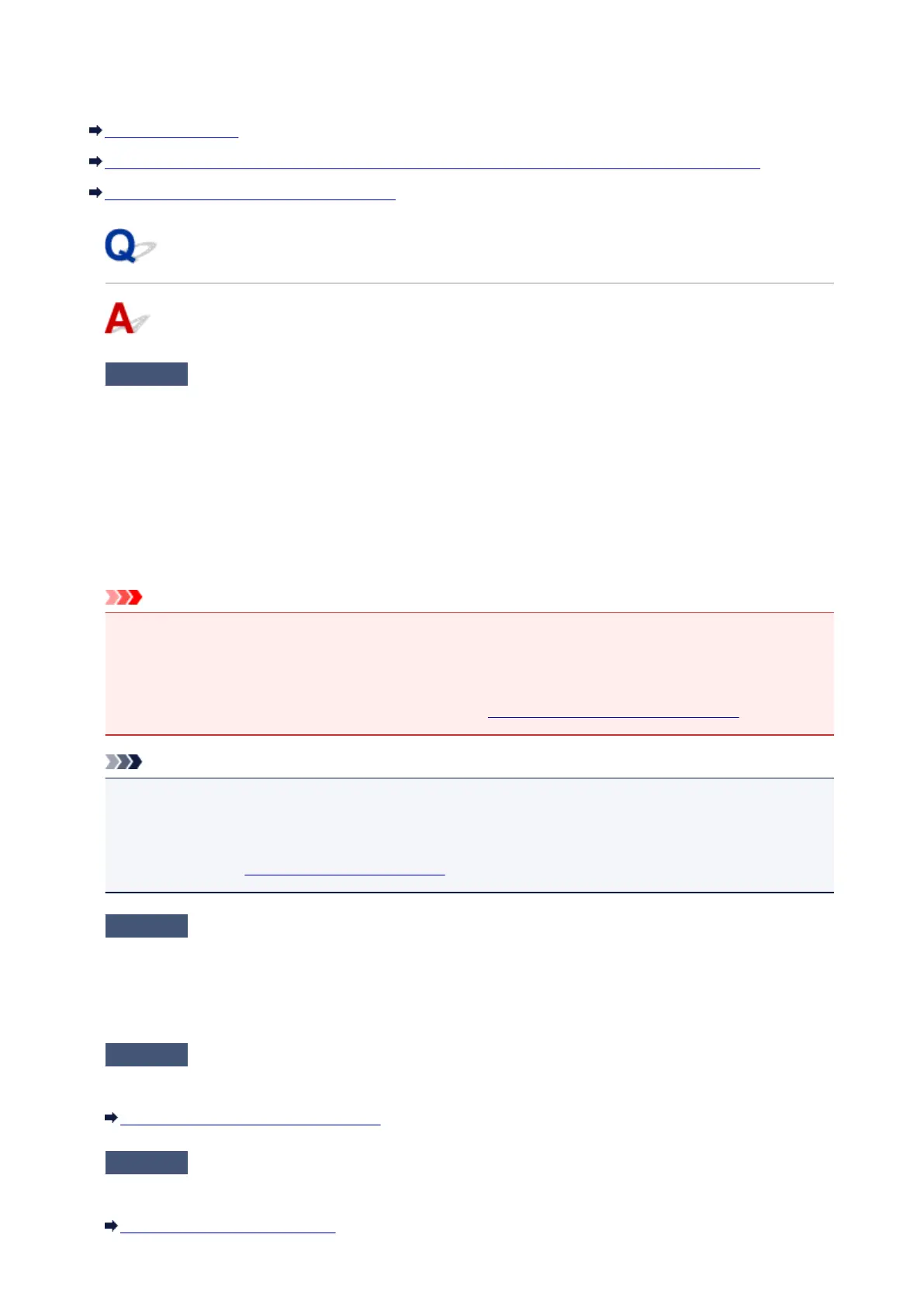Viewport: 924px width, 1307px height.
Task: Click the second dark blue check label
Action: (147, 926)
